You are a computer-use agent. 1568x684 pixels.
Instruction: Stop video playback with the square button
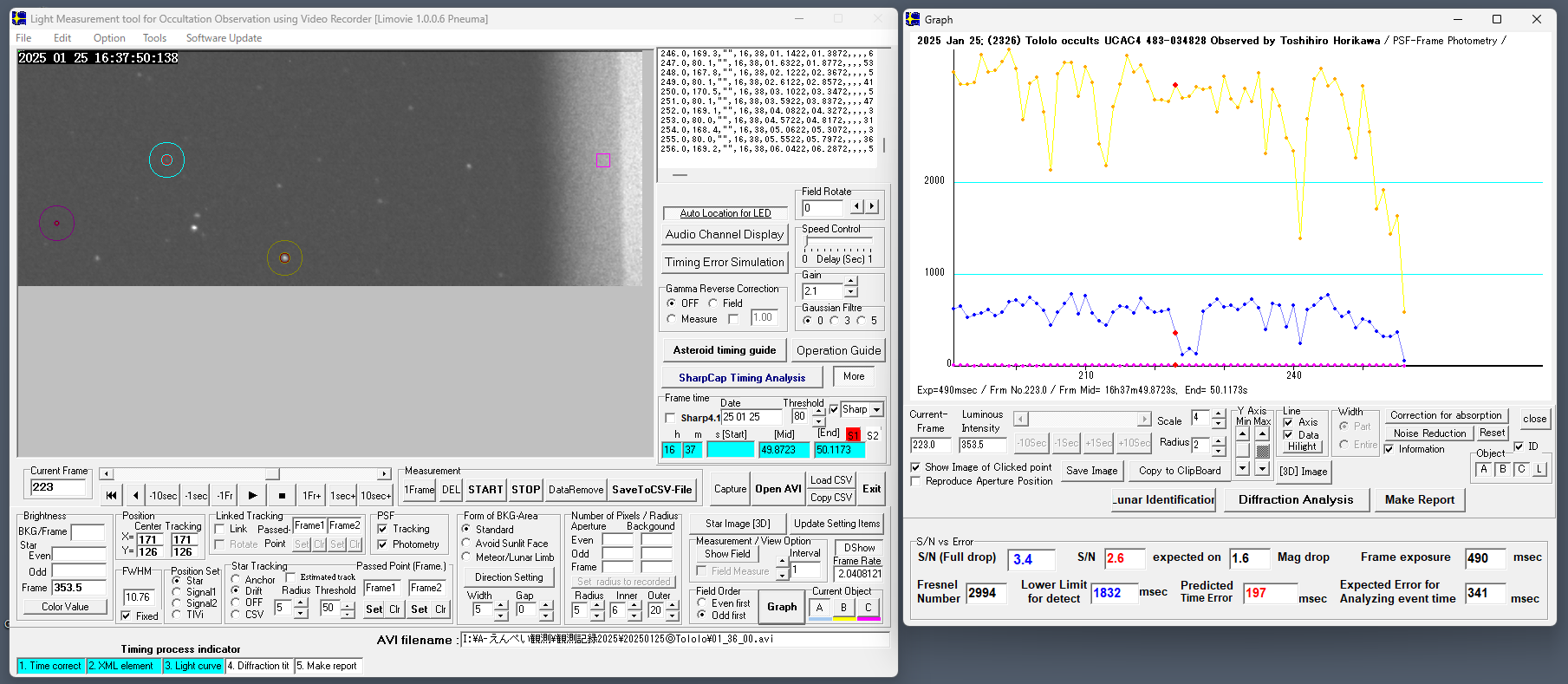click(x=282, y=496)
